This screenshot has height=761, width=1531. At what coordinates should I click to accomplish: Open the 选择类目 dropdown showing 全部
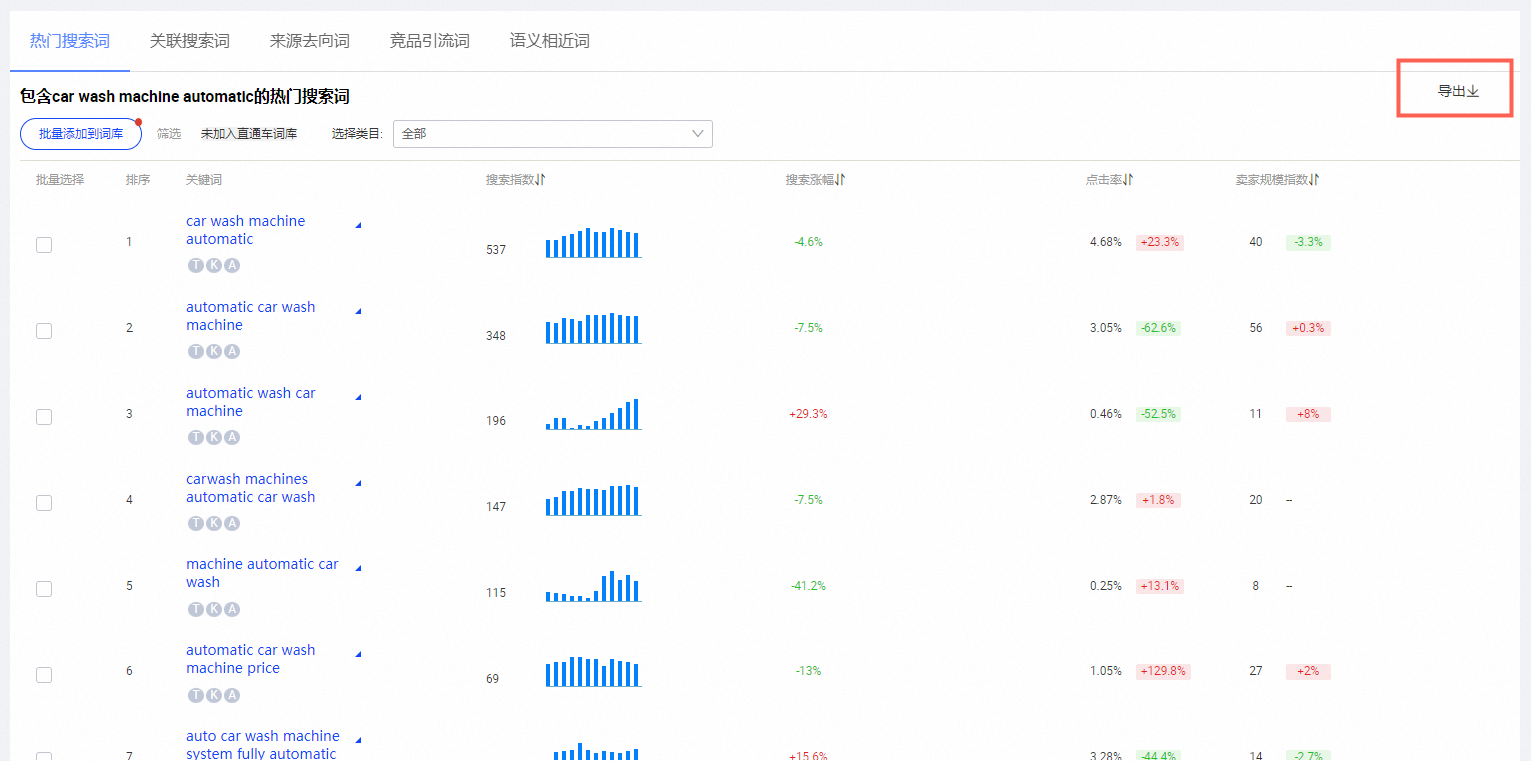(x=552, y=134)
